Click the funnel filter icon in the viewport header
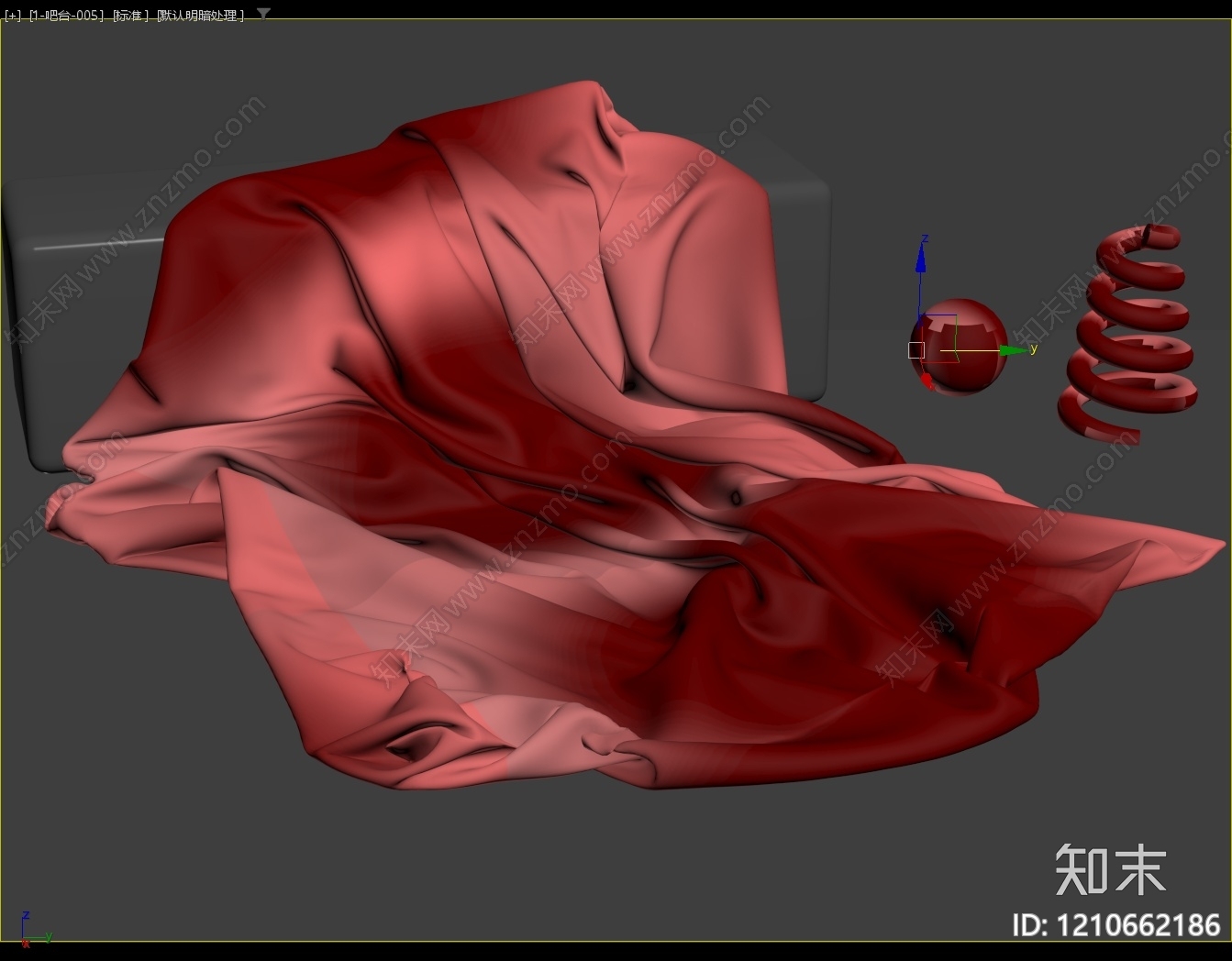 pyautogui.click(x=263, y=14)
